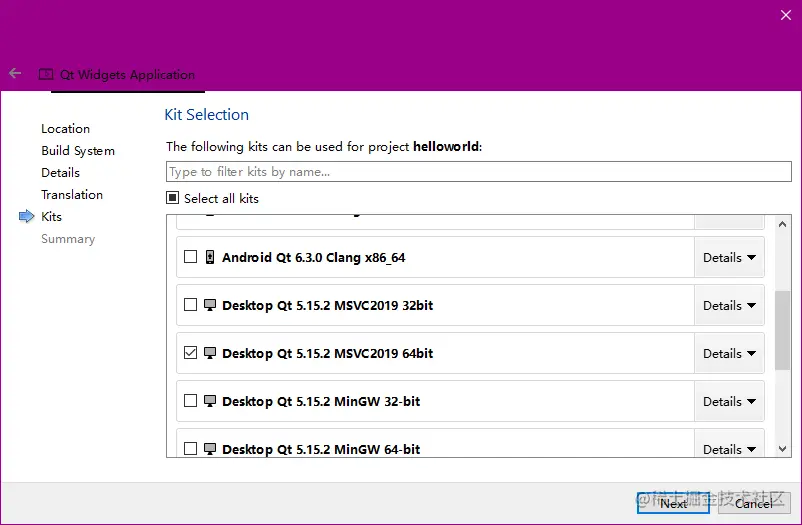Click the Kit Selection heading

[x=207, y=115]
